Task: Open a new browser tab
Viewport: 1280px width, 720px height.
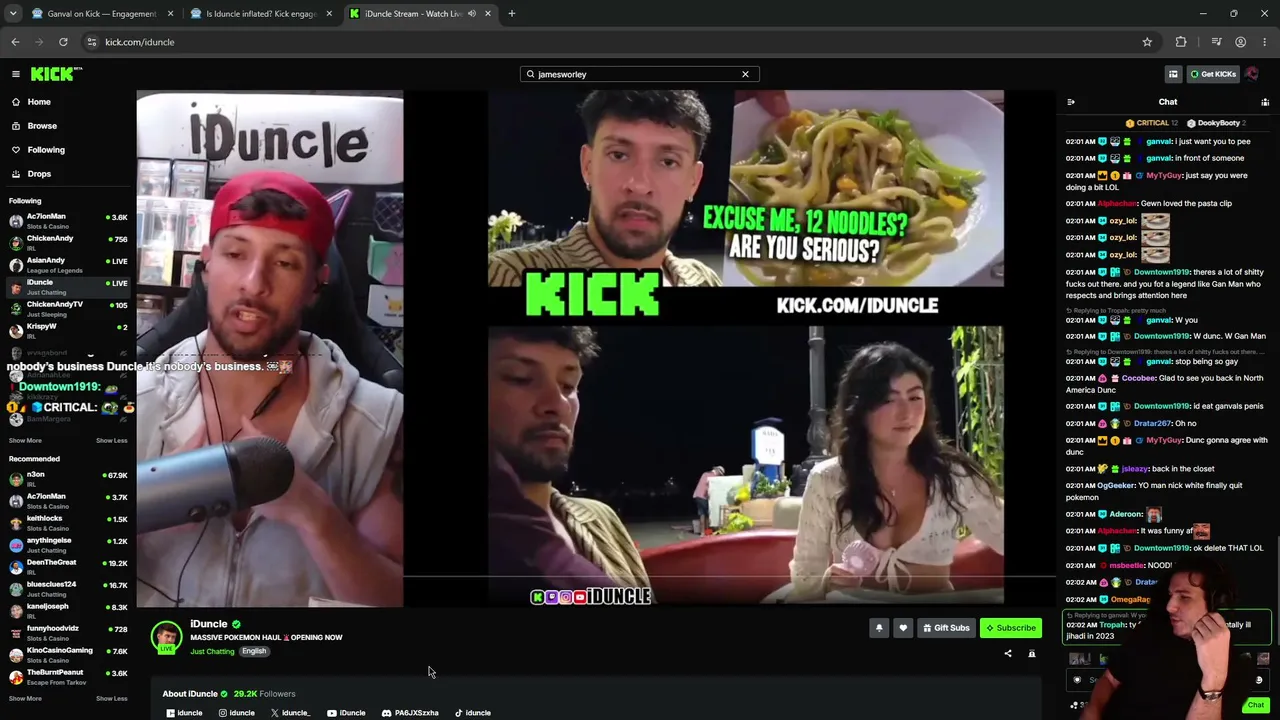Action: pyautogui.click(x=511, y=14)
